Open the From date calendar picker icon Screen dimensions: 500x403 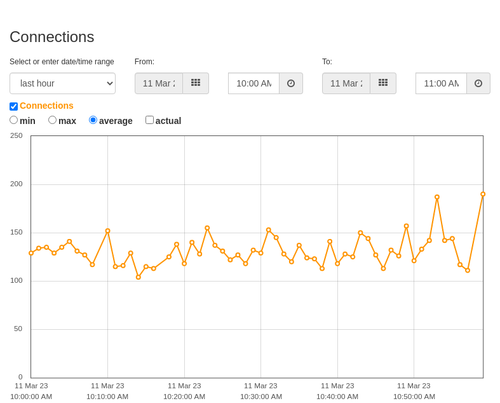(x=196, y=83)
